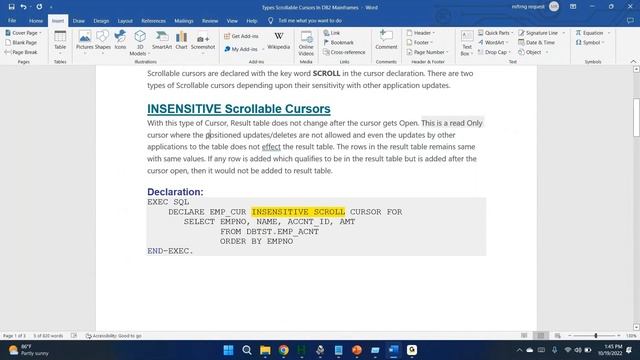This screenshot has width=640, height=360.
Task: Open Chrome from the taskbar
Action: pyautogui.click(x=283, y=350)
